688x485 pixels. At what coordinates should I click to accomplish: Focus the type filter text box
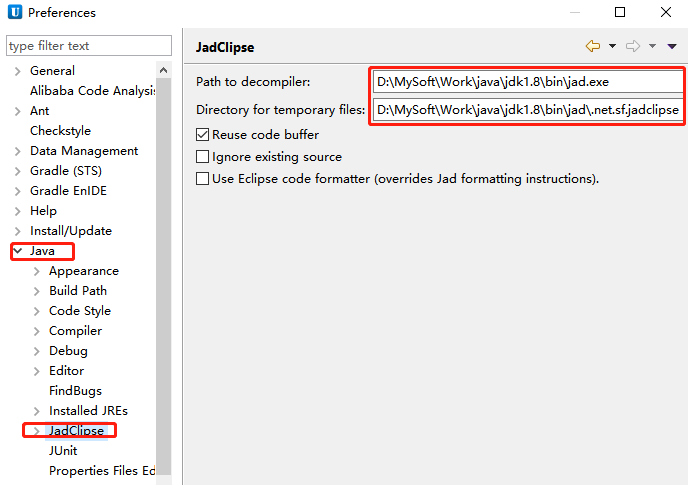click(x=89, y=46)
